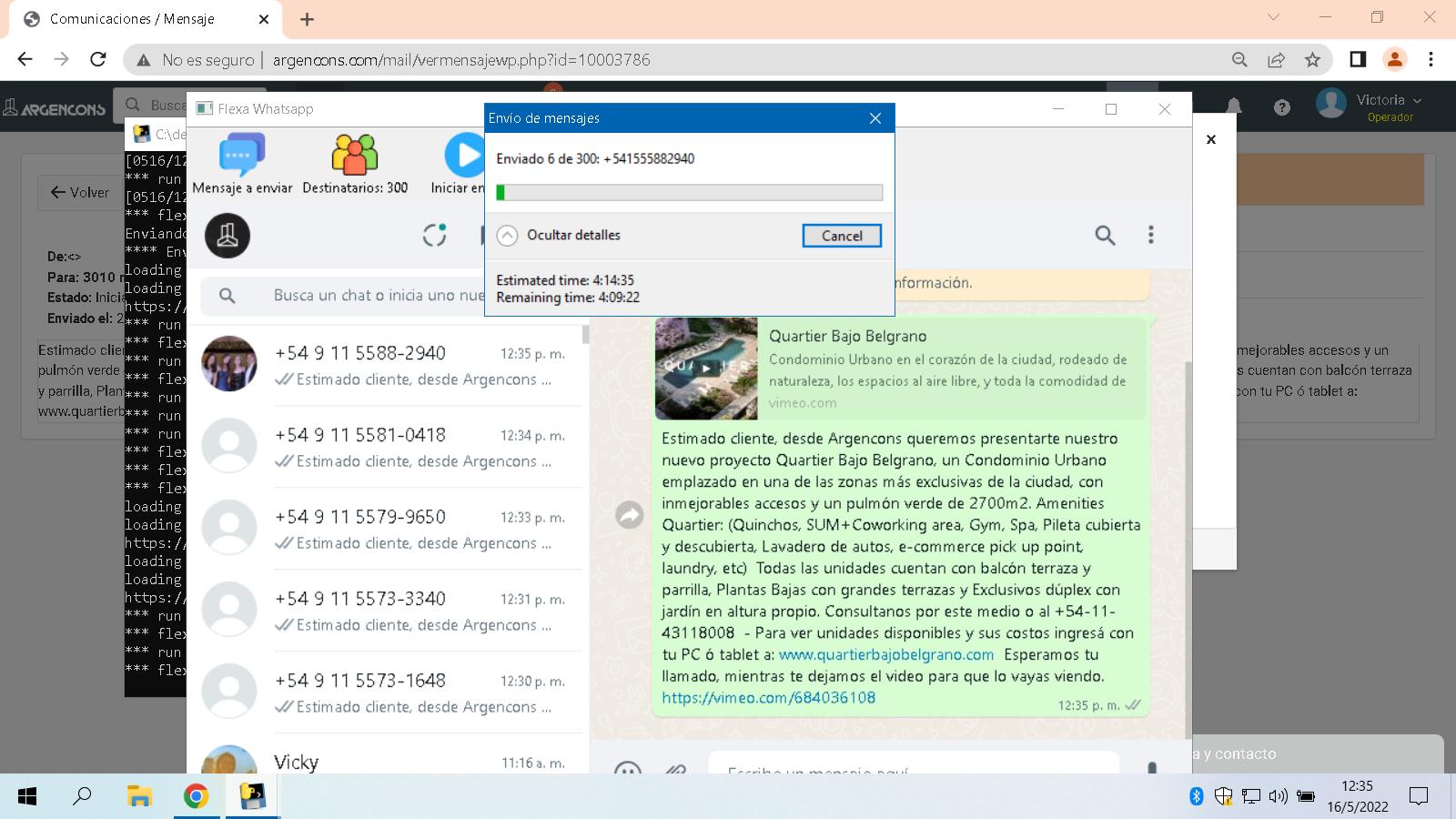Image resolution: width=1456 pixels, height=819 pixels.
Task: Toggle the browser side panel
Action: point(1358,59)
